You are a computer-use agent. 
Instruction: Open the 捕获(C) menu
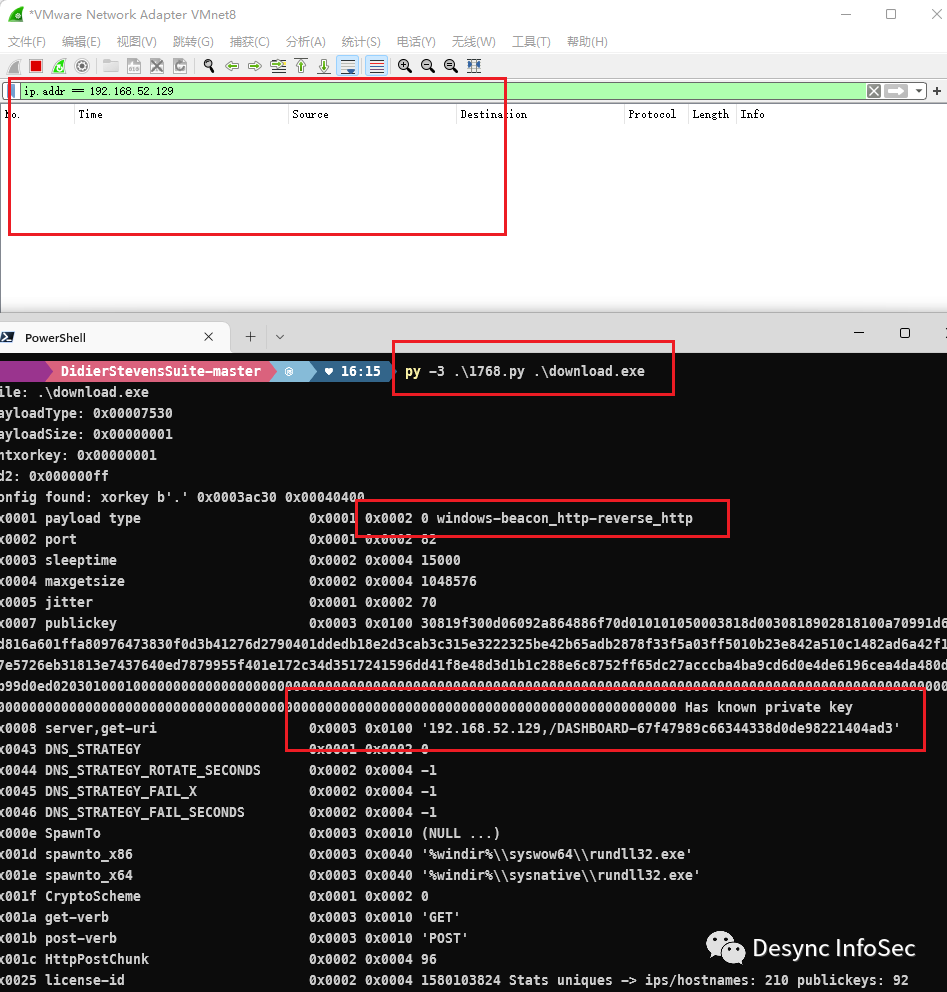(x=249, y=42)
